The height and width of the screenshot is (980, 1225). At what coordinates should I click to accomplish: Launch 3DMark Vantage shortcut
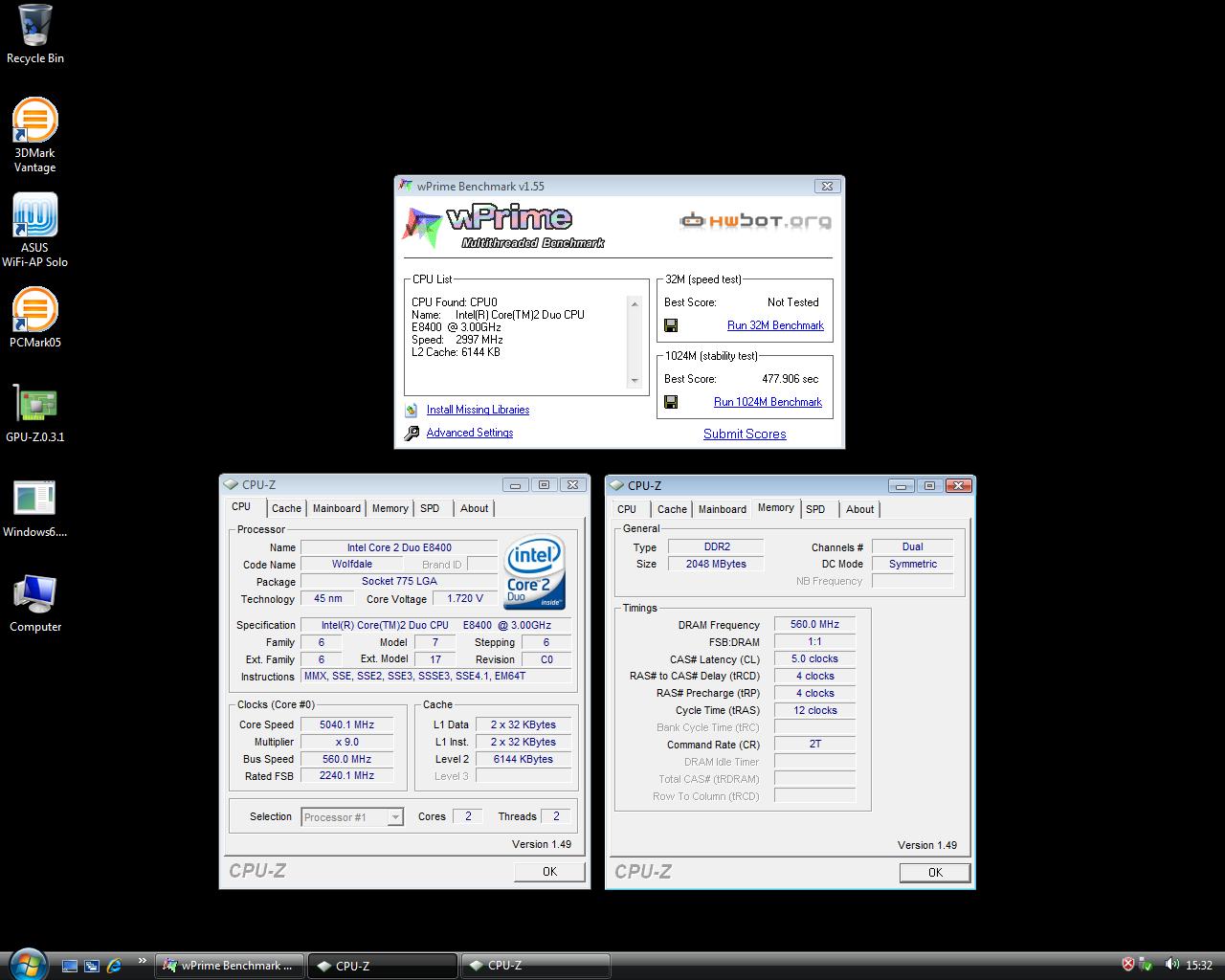[34, 135]
